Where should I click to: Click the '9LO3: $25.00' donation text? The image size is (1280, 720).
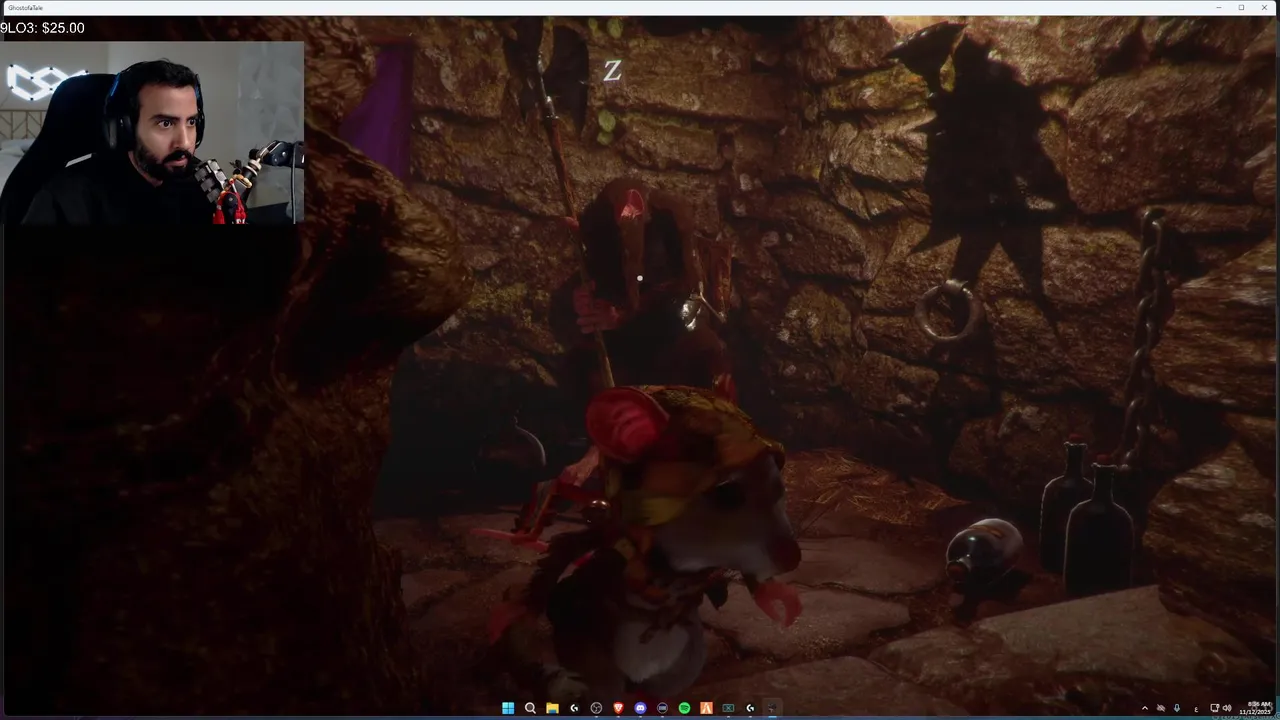[x=43, y=28]
